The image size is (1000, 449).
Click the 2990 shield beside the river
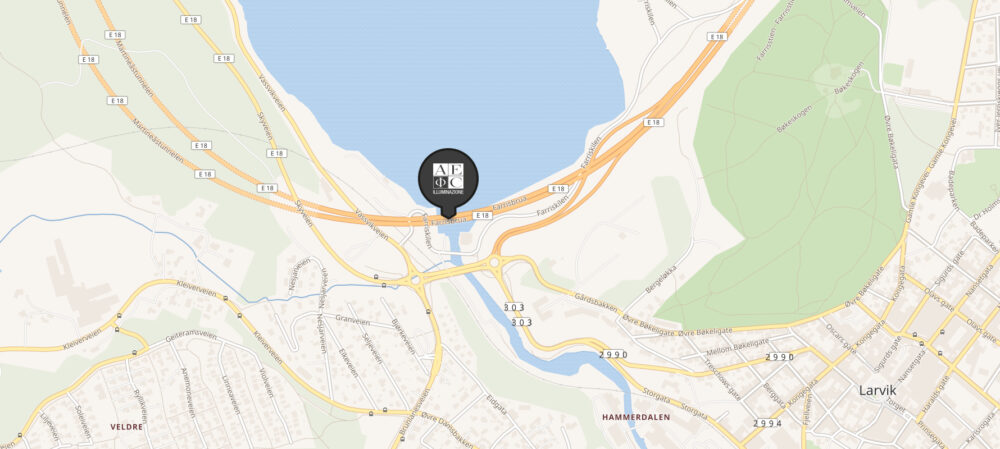tap(614, 354)
